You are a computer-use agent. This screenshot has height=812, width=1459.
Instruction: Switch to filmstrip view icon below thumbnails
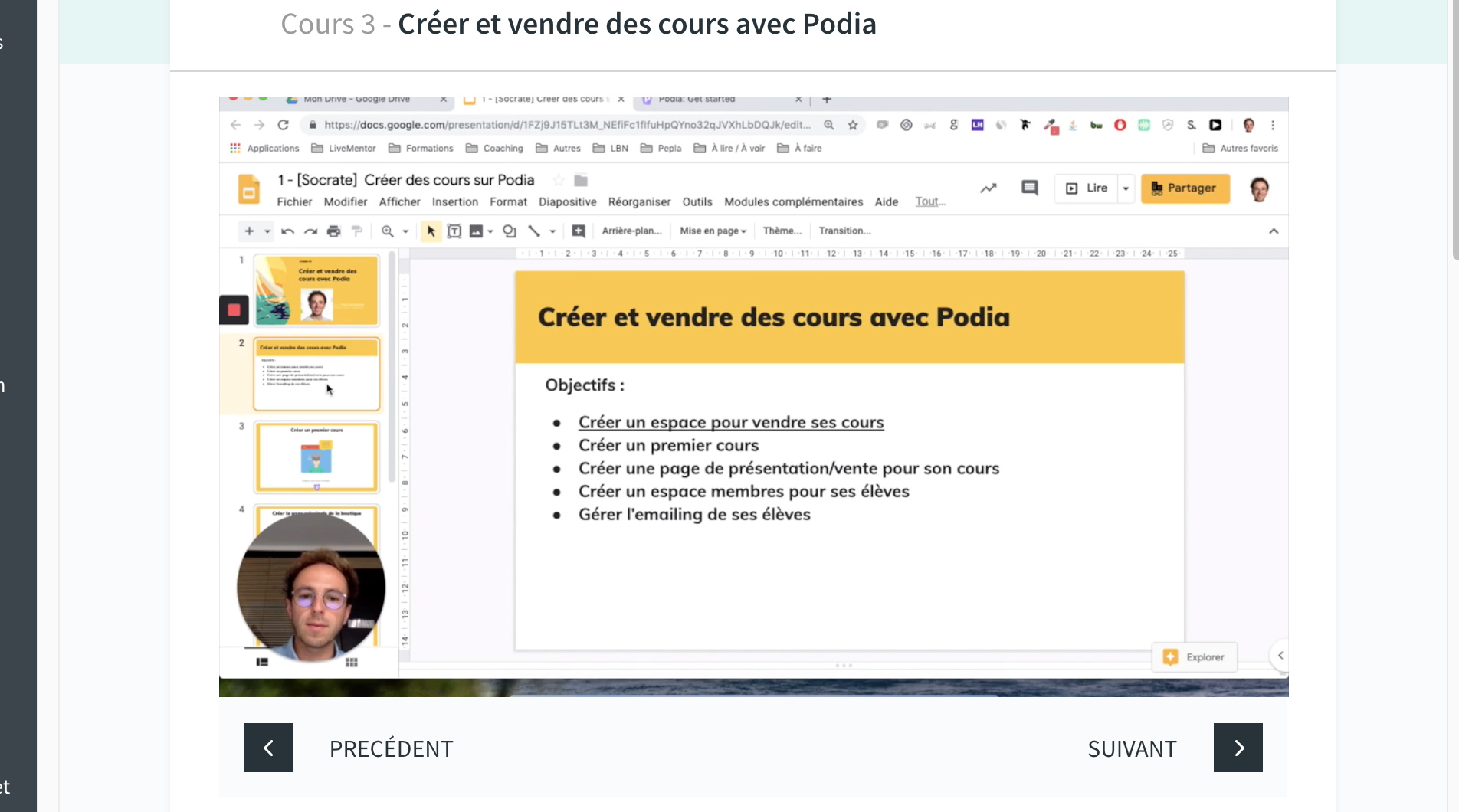coord(262,662)
